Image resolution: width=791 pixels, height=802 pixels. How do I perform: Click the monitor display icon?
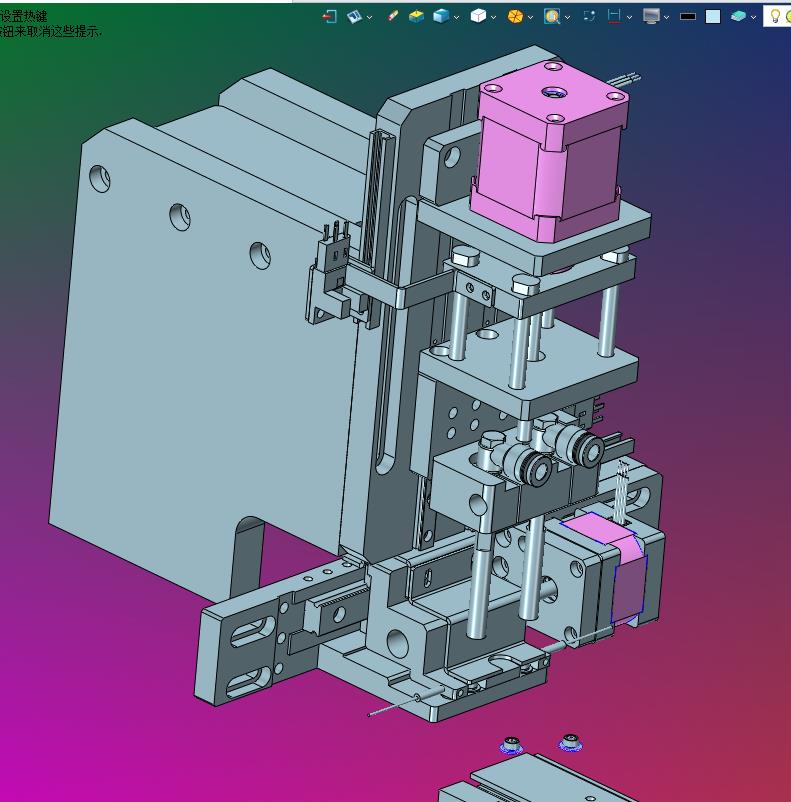(651, 17)
